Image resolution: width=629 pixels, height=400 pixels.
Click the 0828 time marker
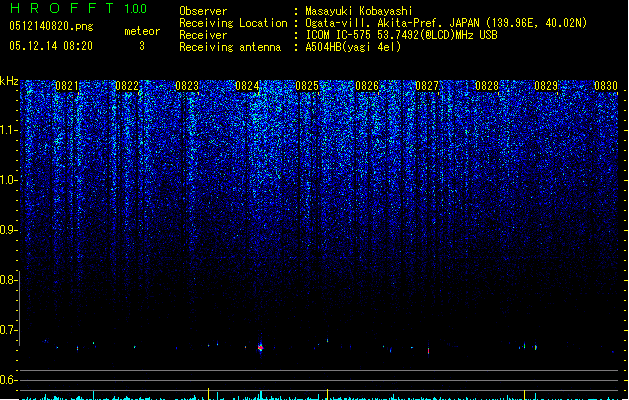487,86
